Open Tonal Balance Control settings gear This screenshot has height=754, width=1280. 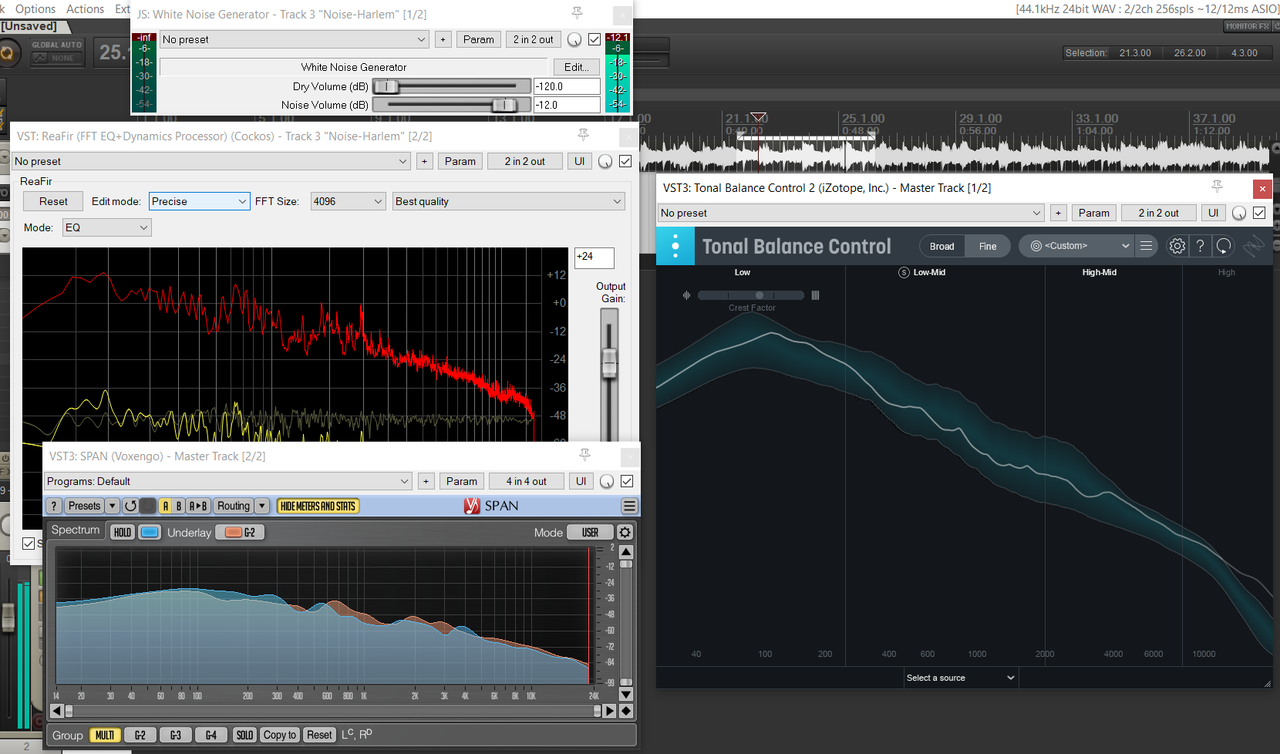[1177, 246]
